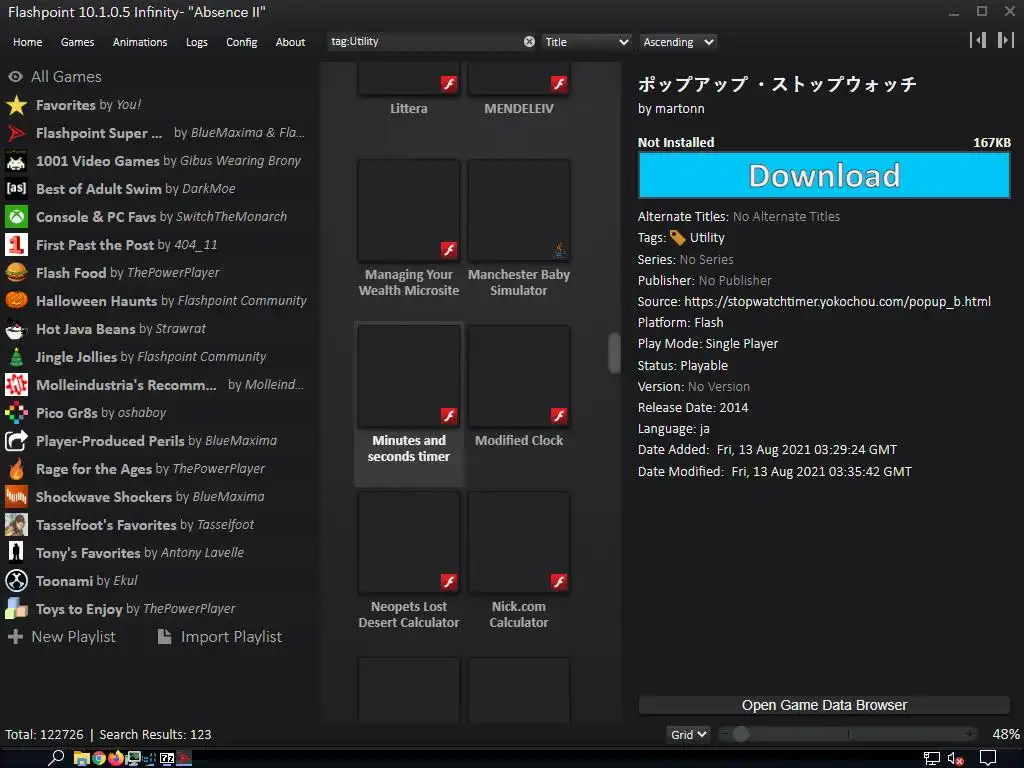Click the All Games eye icon

click(x=16, y=76)
